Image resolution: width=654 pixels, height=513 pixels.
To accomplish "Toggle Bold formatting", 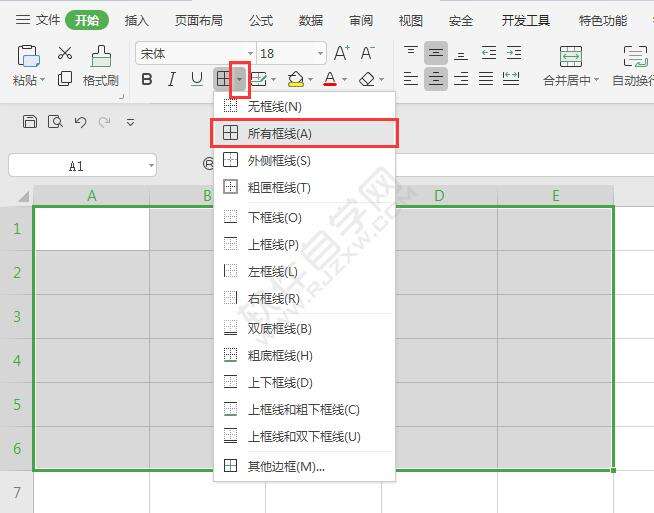I will click(147, 79).
